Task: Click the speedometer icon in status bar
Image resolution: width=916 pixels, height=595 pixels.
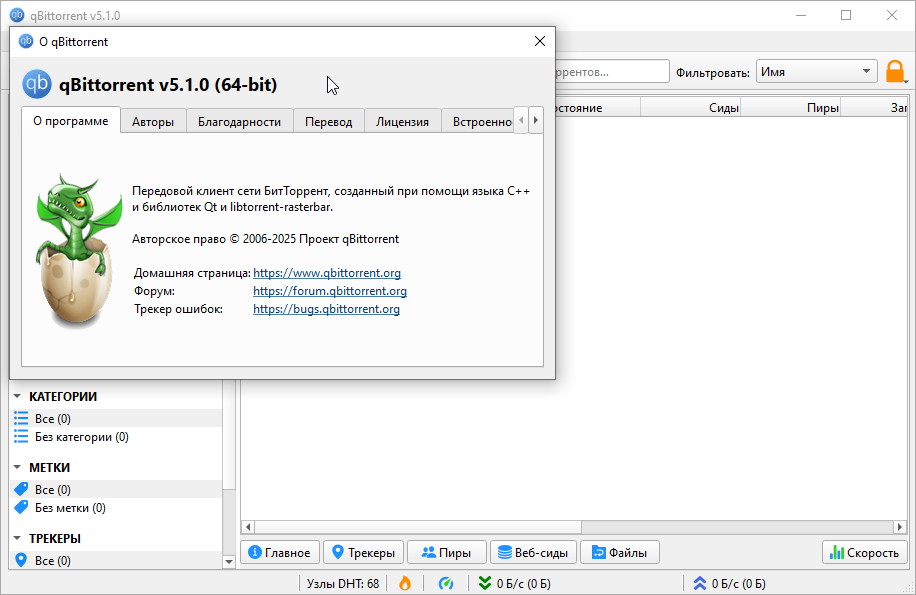Action: pyautogui.click(x=446, y=583)
